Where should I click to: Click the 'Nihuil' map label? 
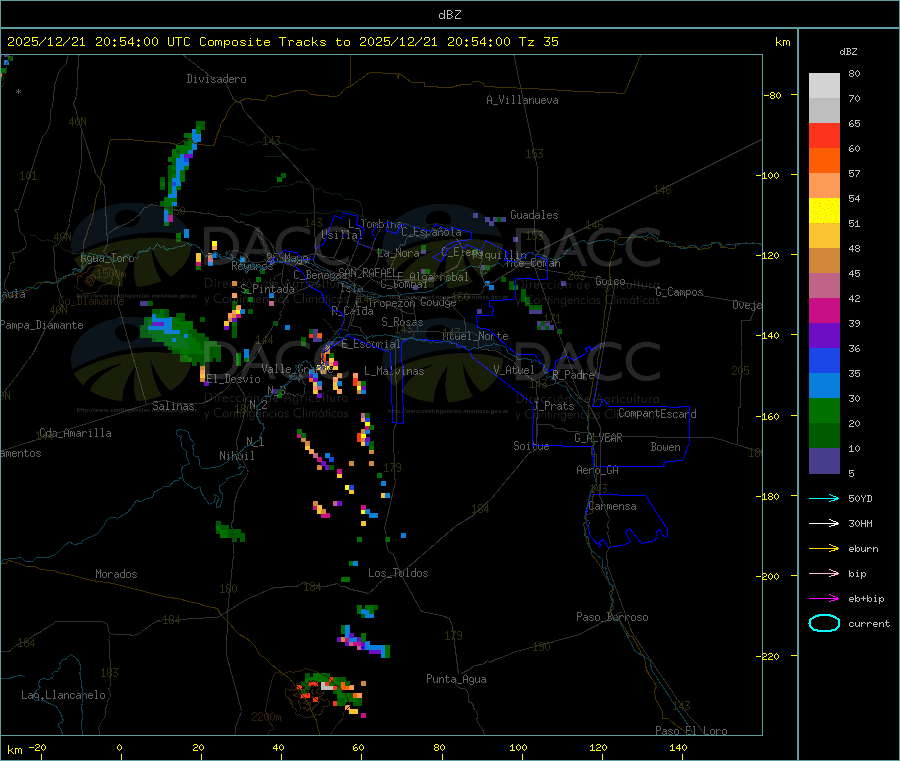point(236,456)
